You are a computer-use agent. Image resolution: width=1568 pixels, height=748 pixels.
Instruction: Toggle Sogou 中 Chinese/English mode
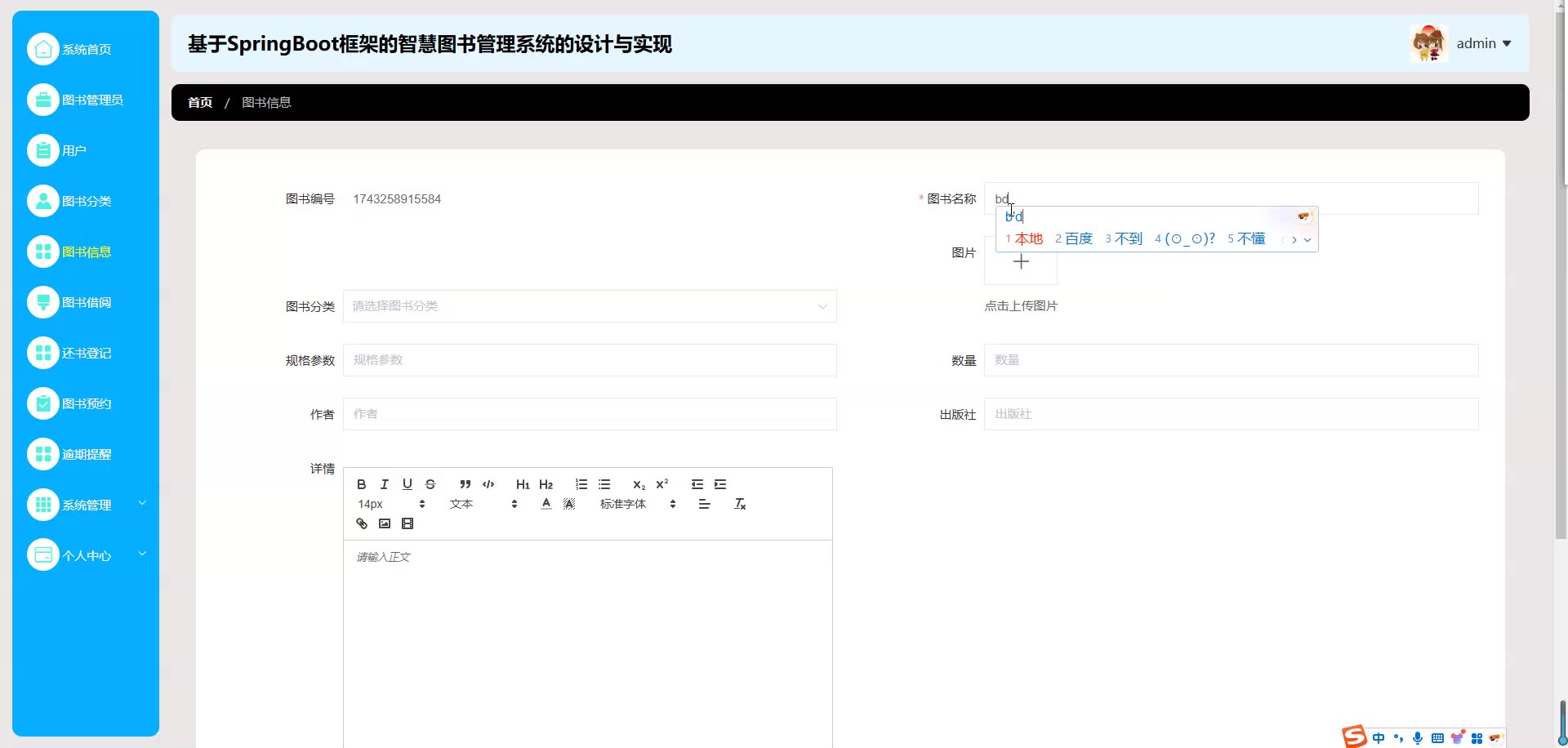click(x=1379, y=738)
